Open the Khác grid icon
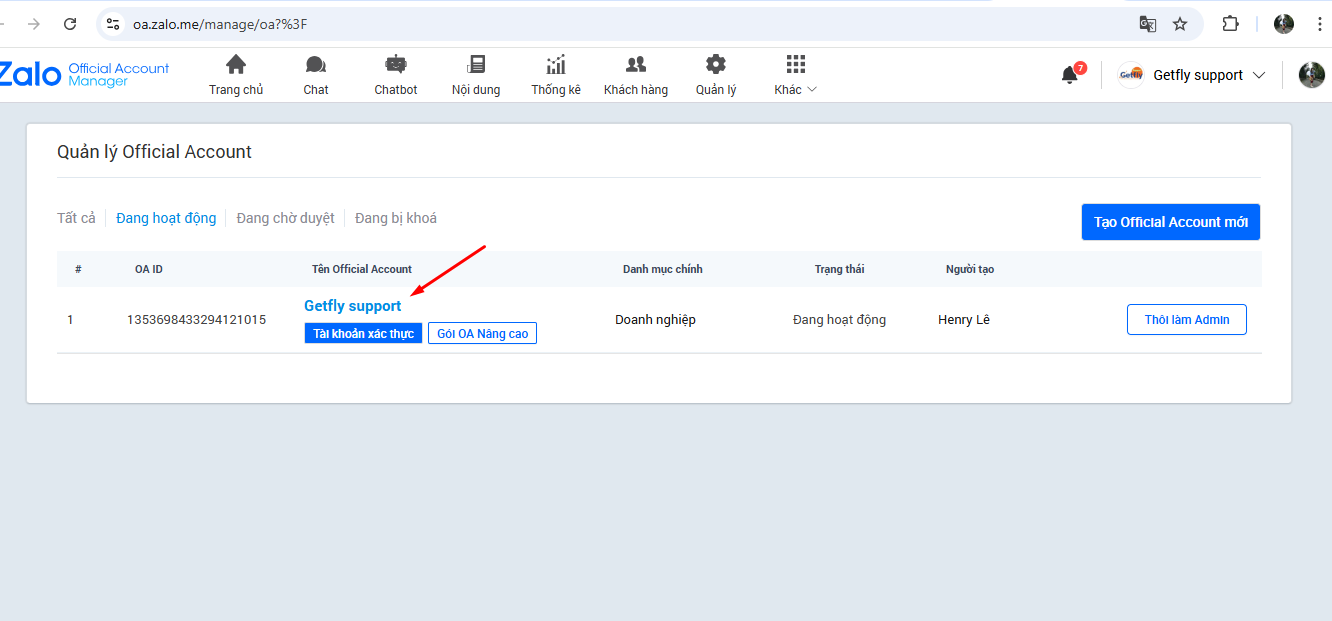Viewport: 1332px width, 621px height. (x=796, y=65)
